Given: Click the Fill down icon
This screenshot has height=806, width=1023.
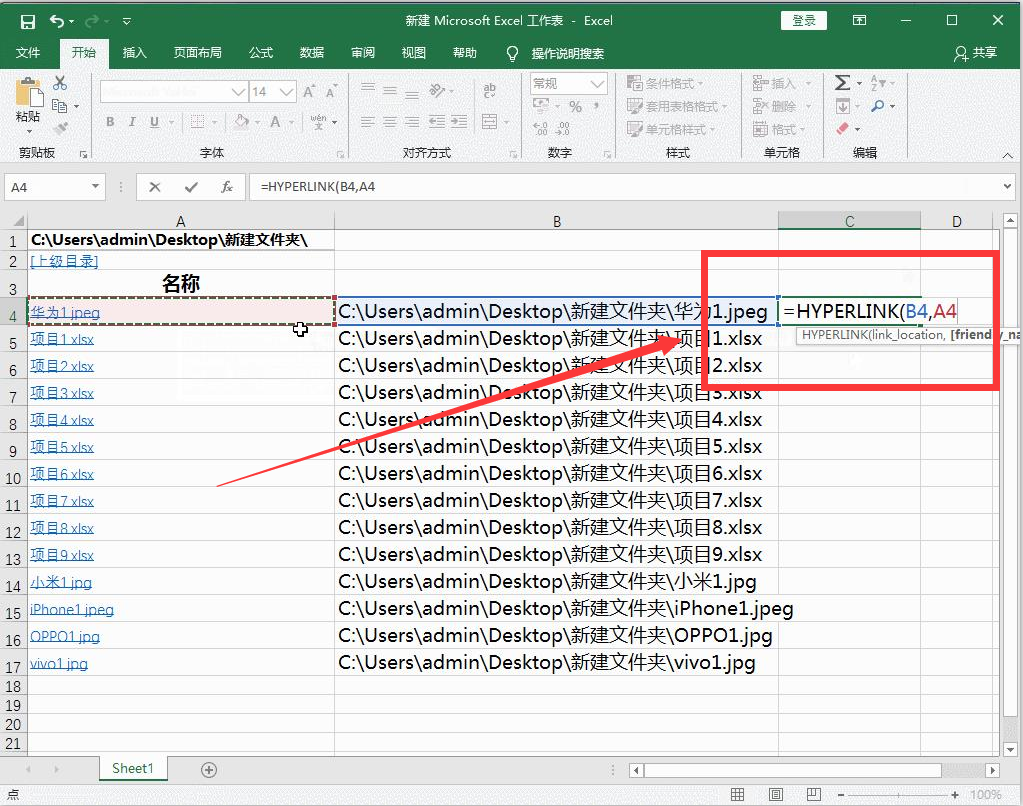Looking at the screenshot, I should click(842, 106).
